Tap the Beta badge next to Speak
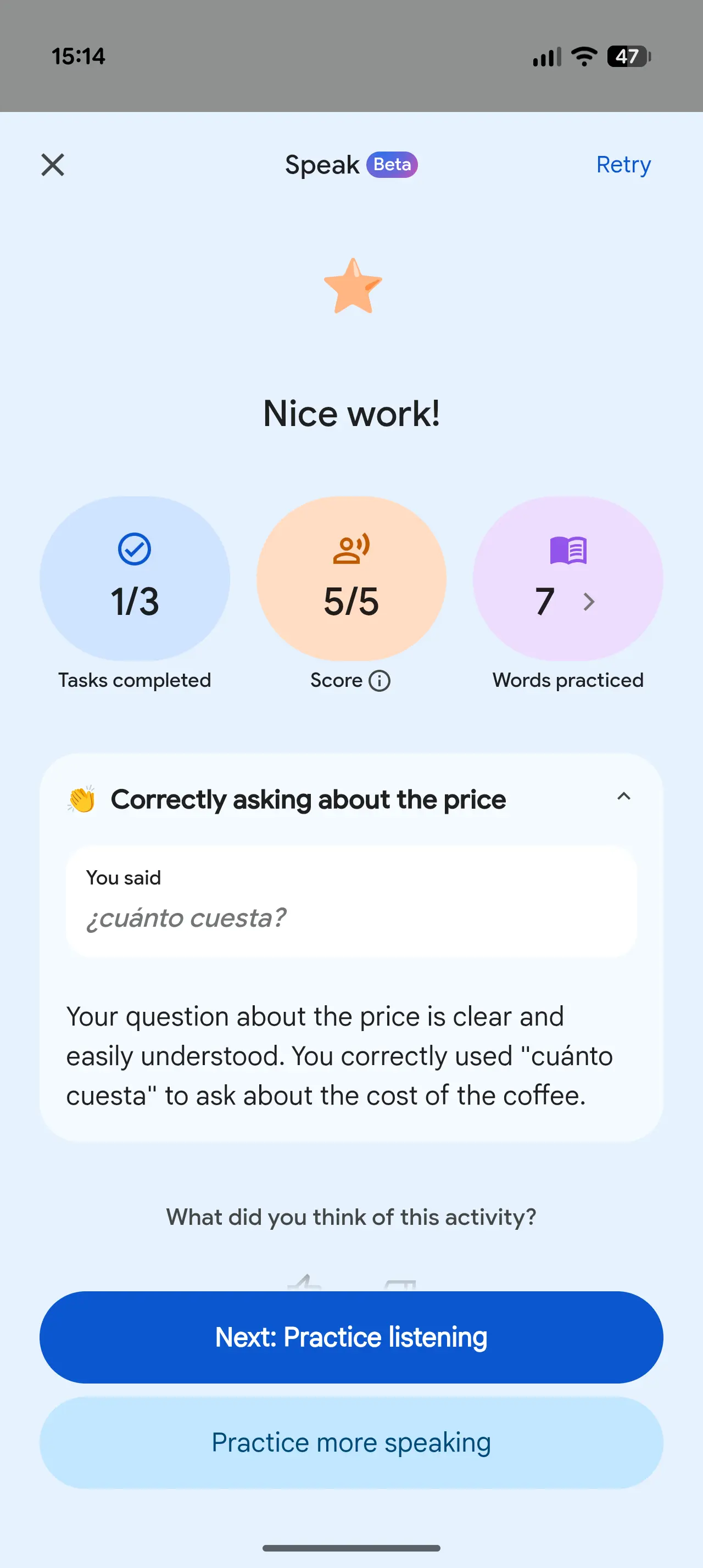 tap(392, 164)
